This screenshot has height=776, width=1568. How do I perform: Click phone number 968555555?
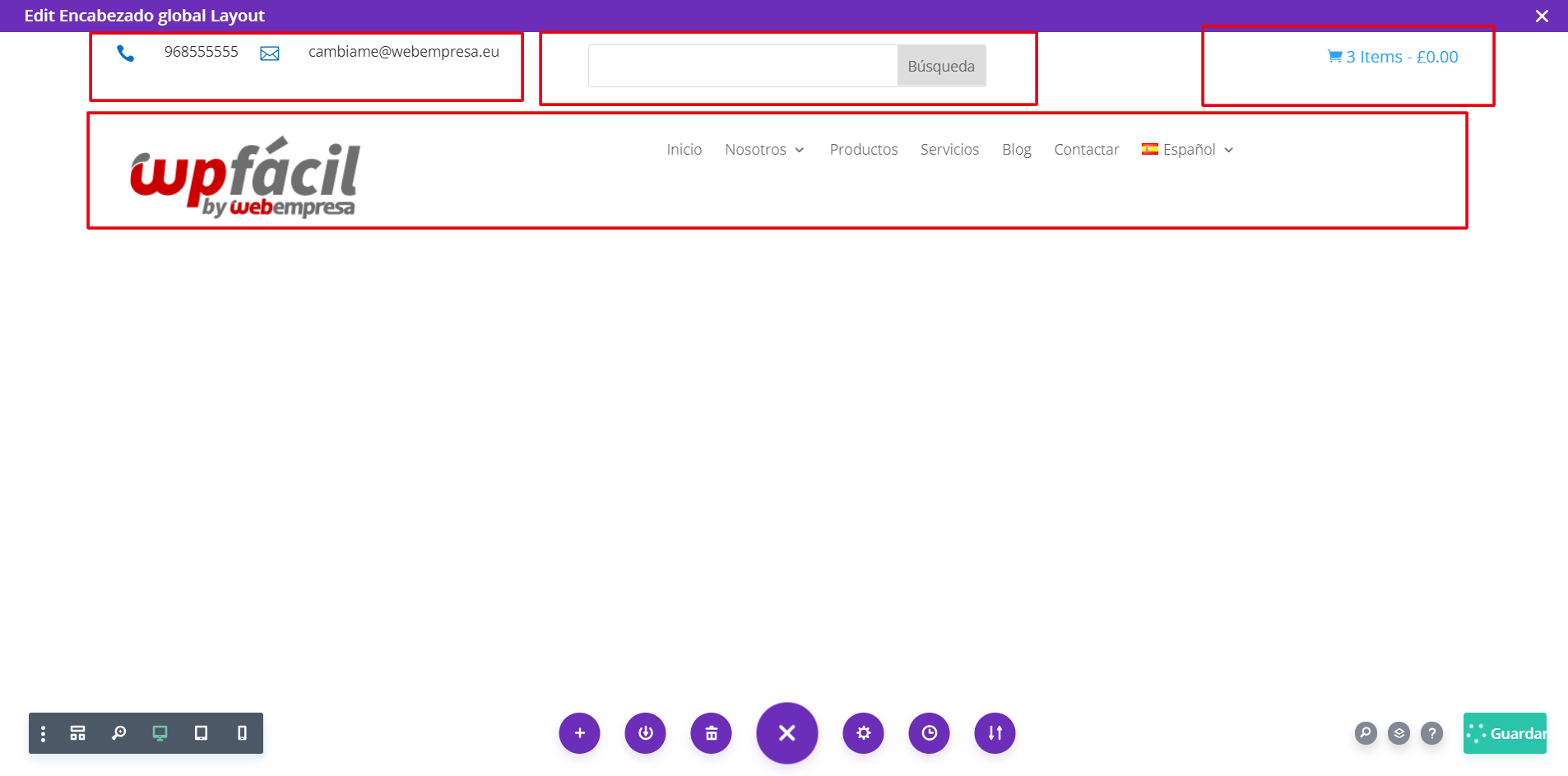tap(202, 52)
